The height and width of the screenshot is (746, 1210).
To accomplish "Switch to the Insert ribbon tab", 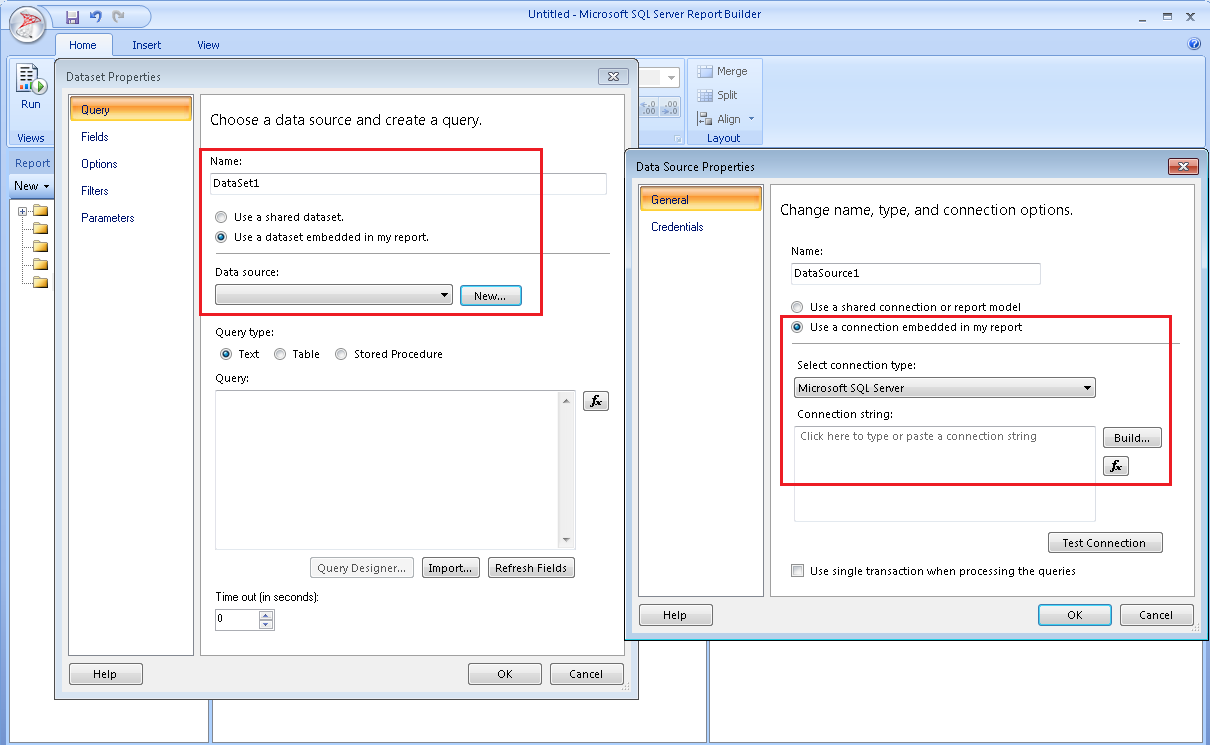I will click(146, 44).
